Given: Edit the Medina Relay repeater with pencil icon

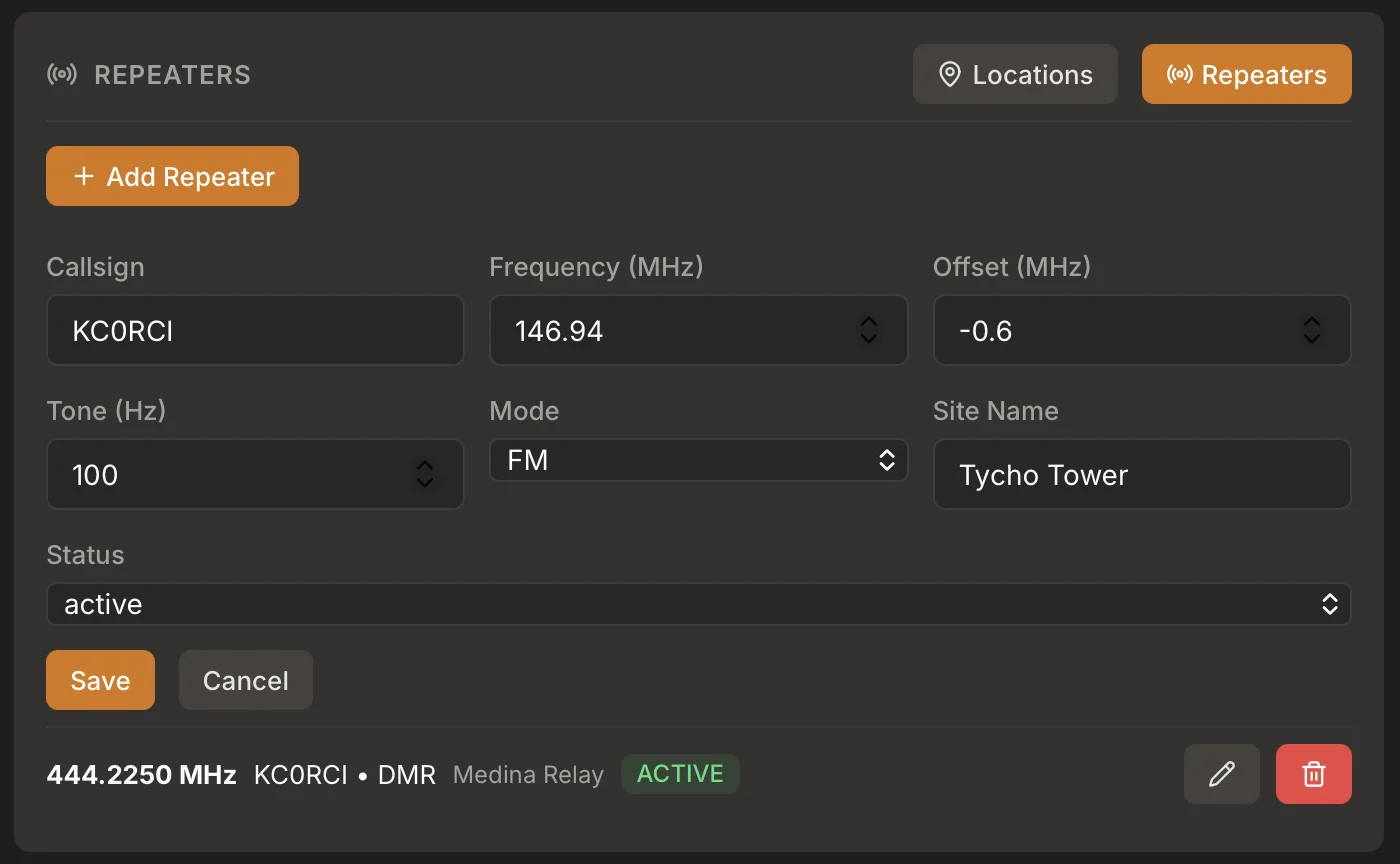Looking at the screenshot, I should (1221, 774).
